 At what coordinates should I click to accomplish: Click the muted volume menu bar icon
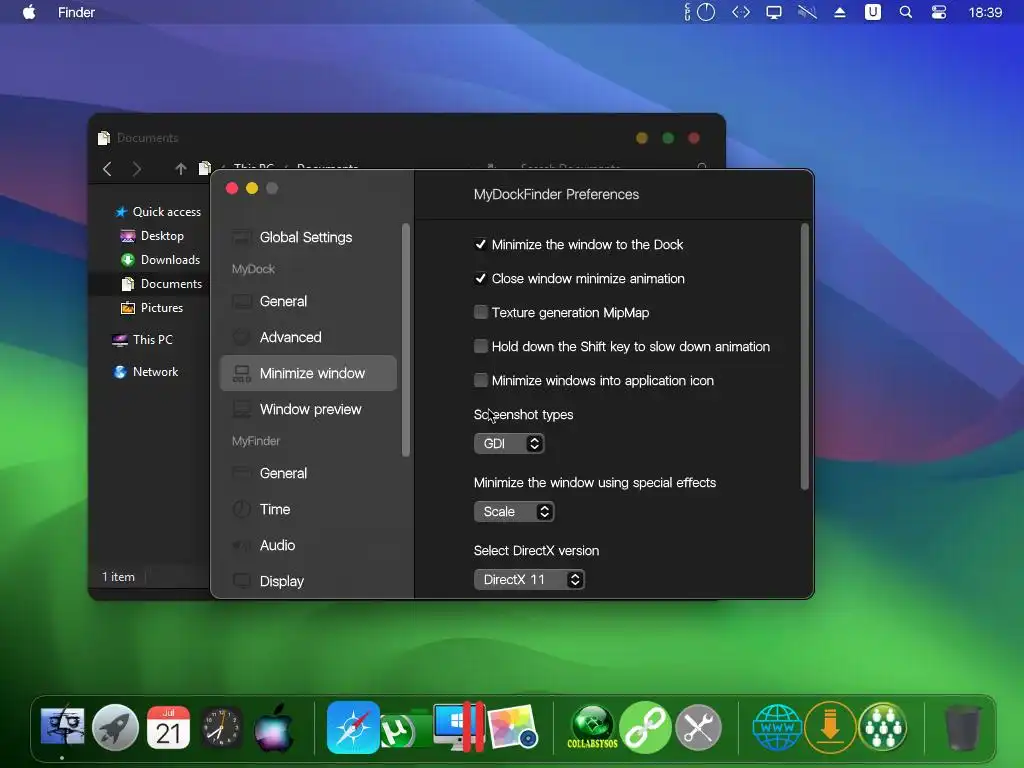(807, 12)
